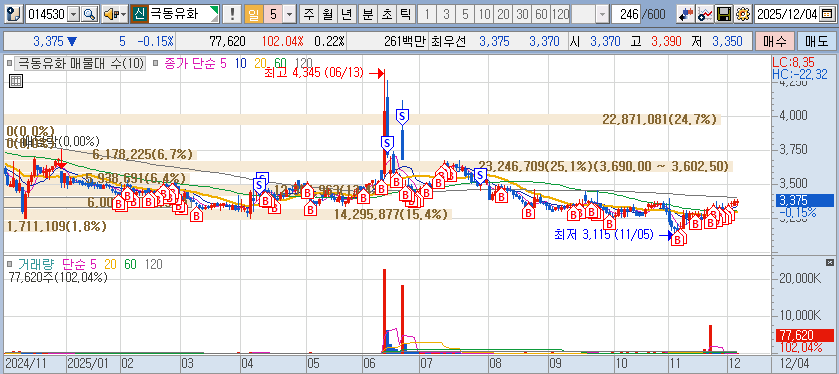839x374 pixels.
Task: Click the small square before 종가 단순
Action: click(x=155, y=64)
